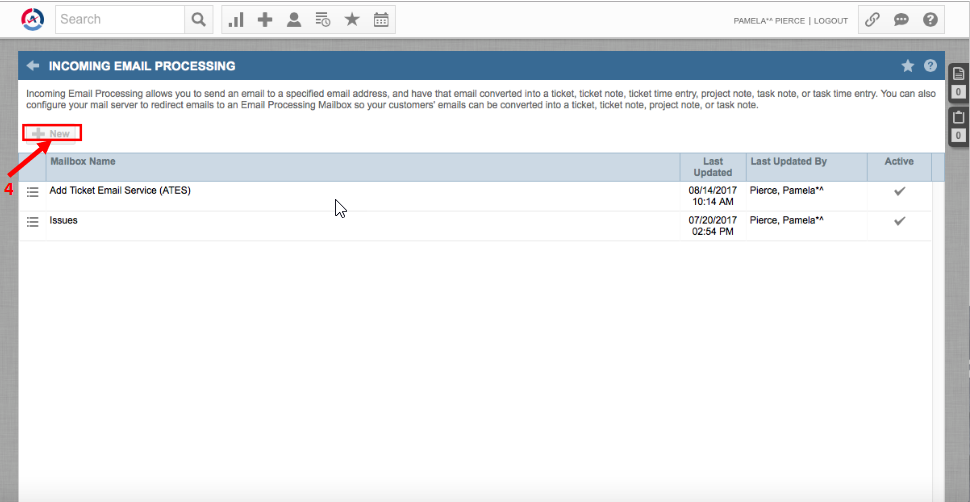Image resolution: width=970 pixels, height=502 pixels.
Task: Go back using the header arrow
Action: pos(33,66)
